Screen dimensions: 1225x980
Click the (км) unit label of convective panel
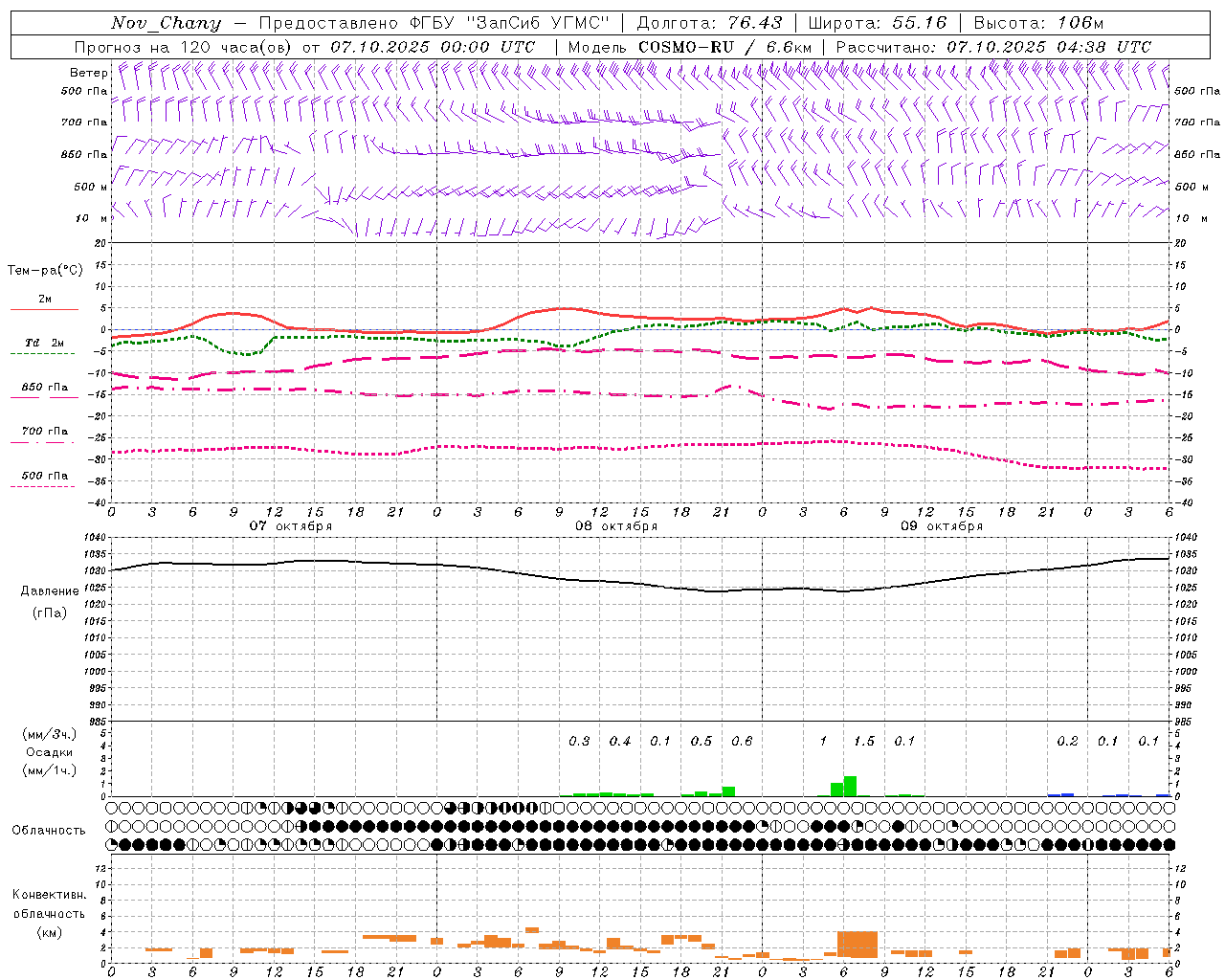point(49,932)
